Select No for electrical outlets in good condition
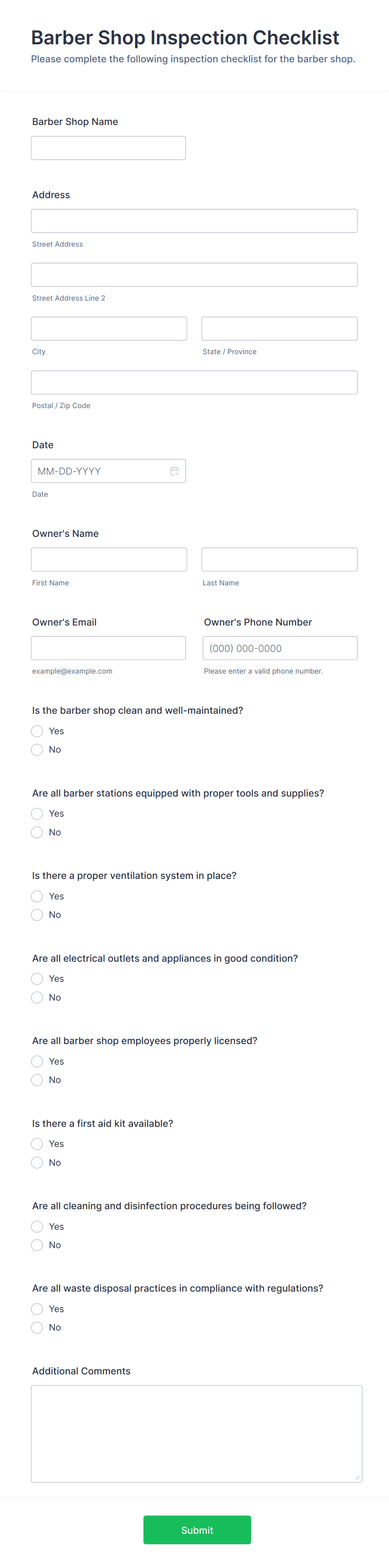This screenshot has width=389, height=1568. [x=36, y=997]
